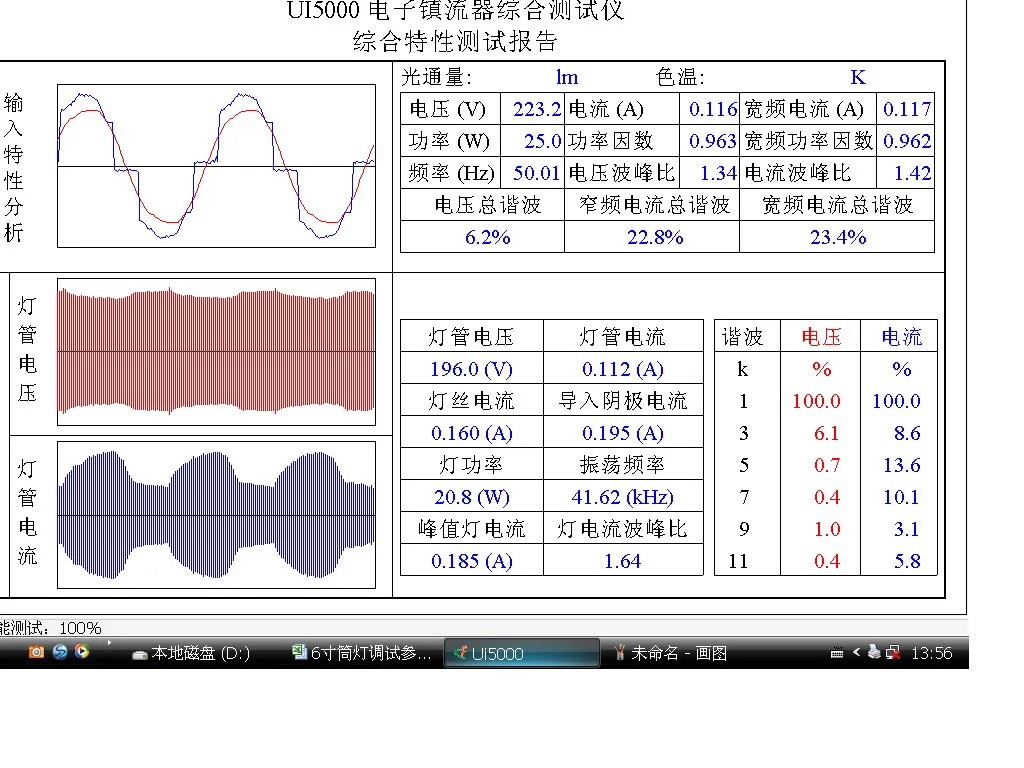Select 11th harmonic current value 5.8

[907, 562]
